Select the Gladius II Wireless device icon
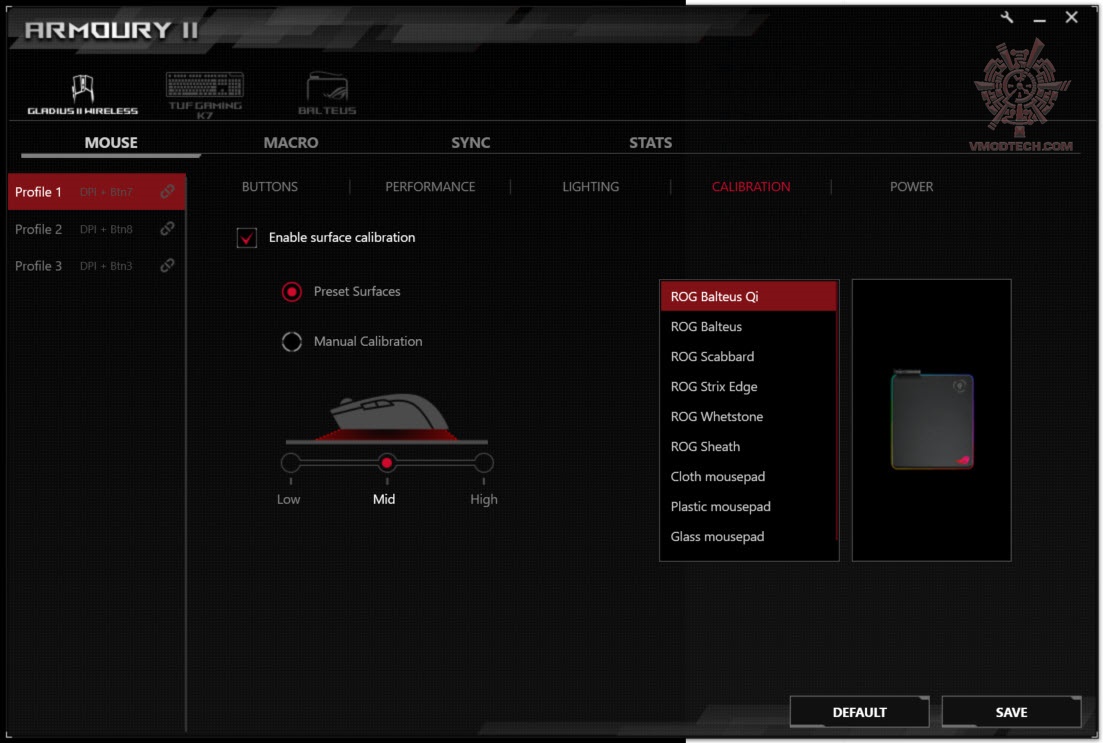 point(83,94)
